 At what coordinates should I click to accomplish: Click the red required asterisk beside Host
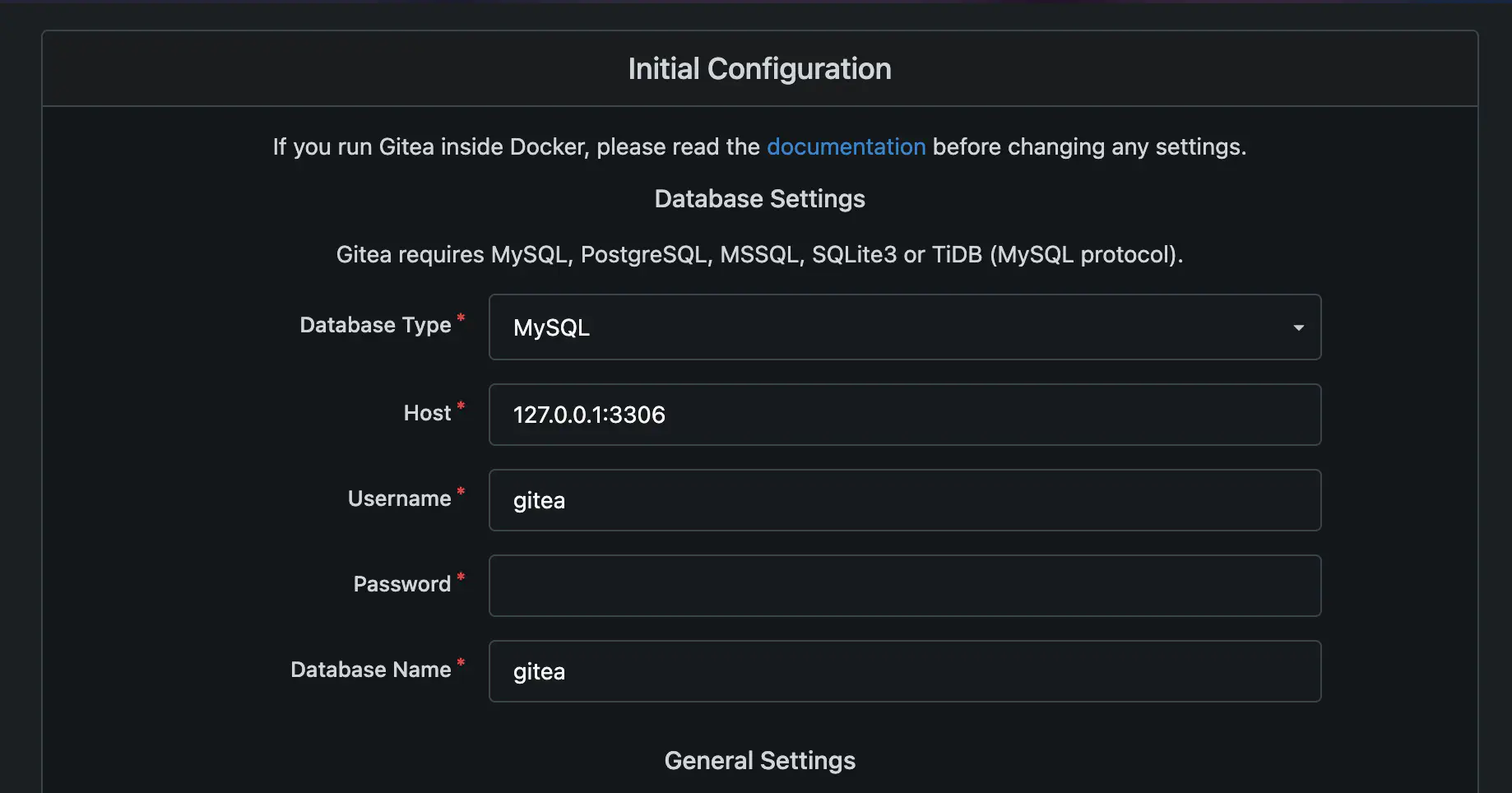[x=461, y=406]
